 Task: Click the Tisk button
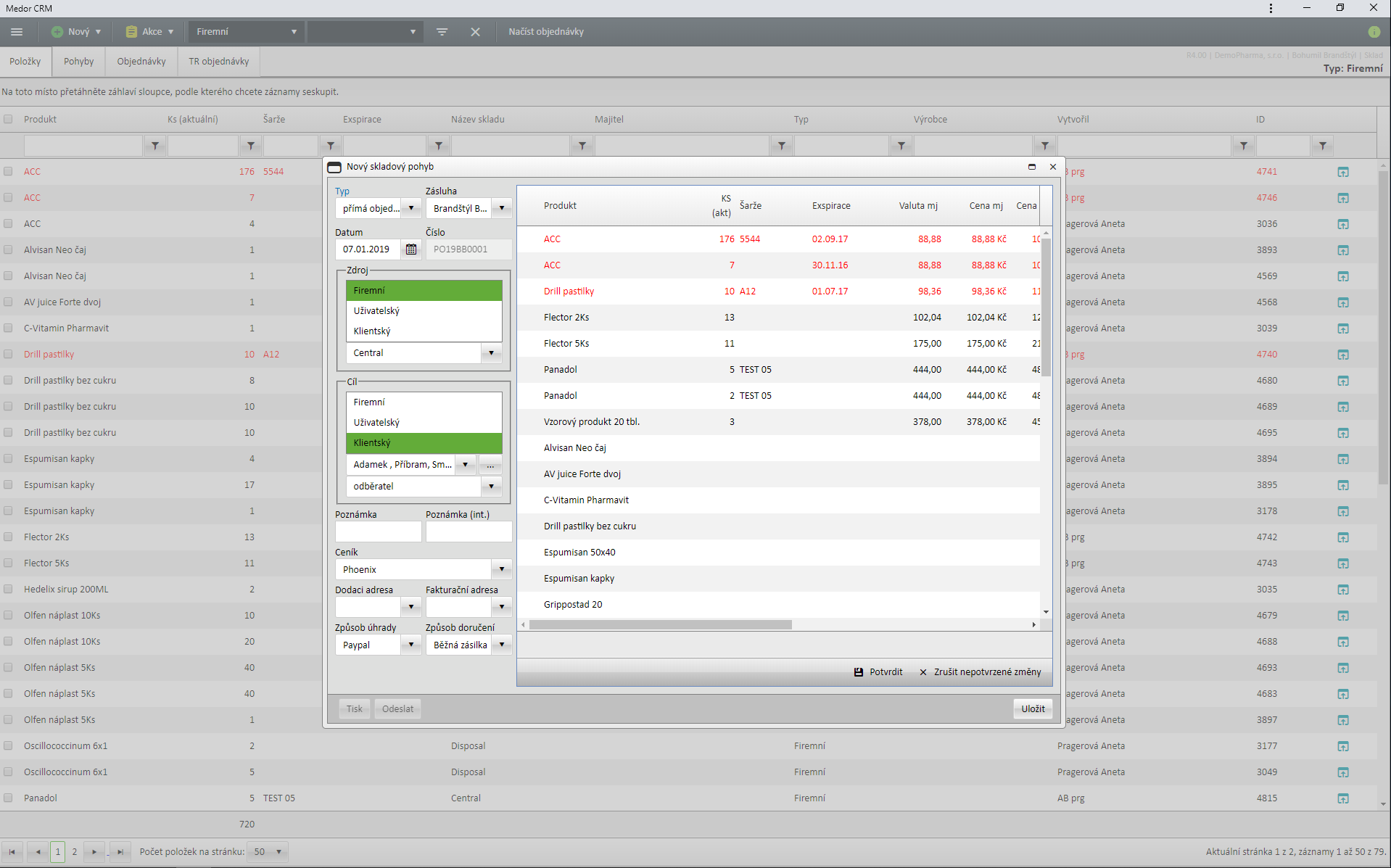(x=355, y=709)
